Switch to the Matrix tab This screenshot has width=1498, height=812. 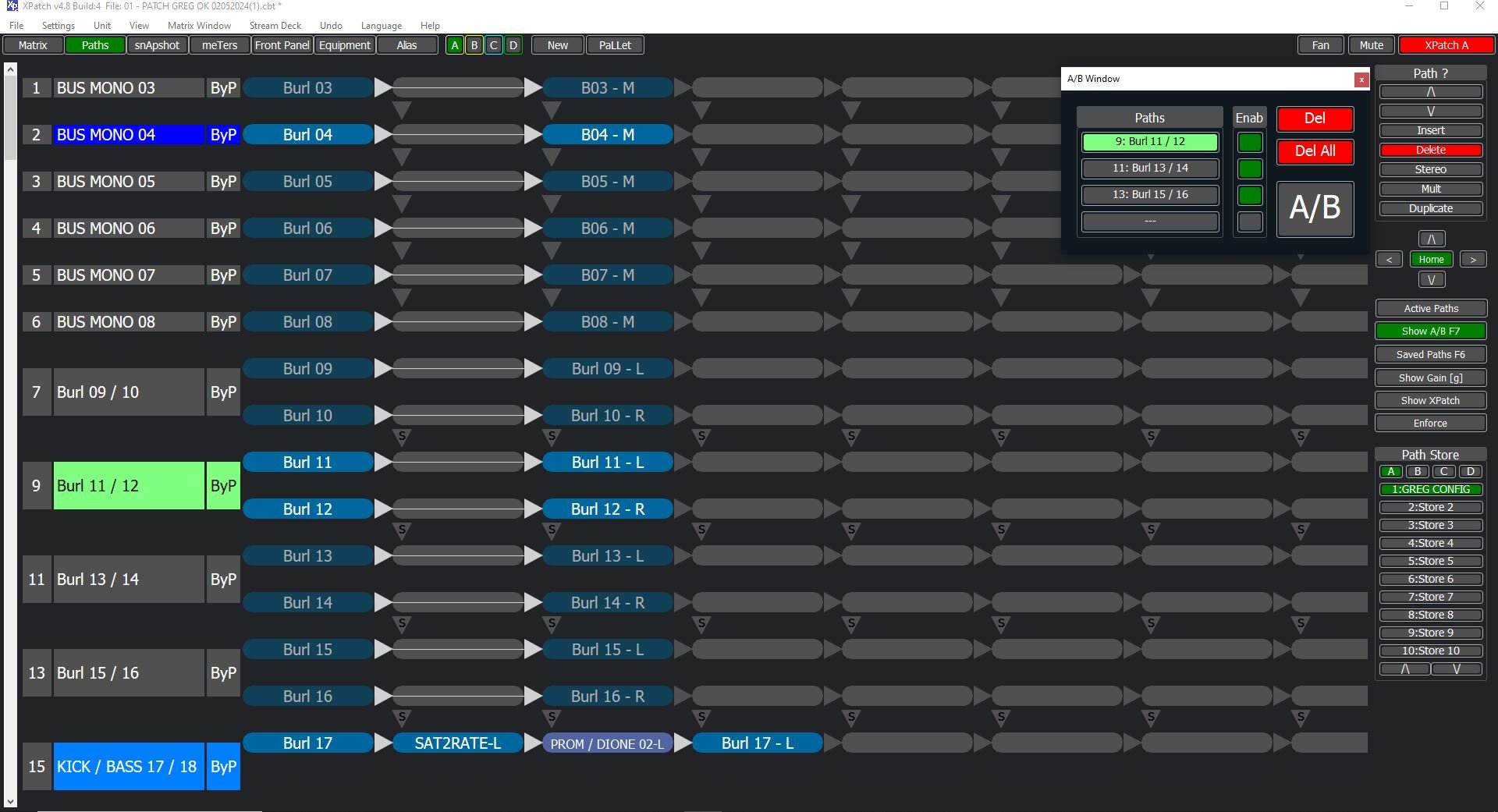pyautogui.click(x=33, y=45)
